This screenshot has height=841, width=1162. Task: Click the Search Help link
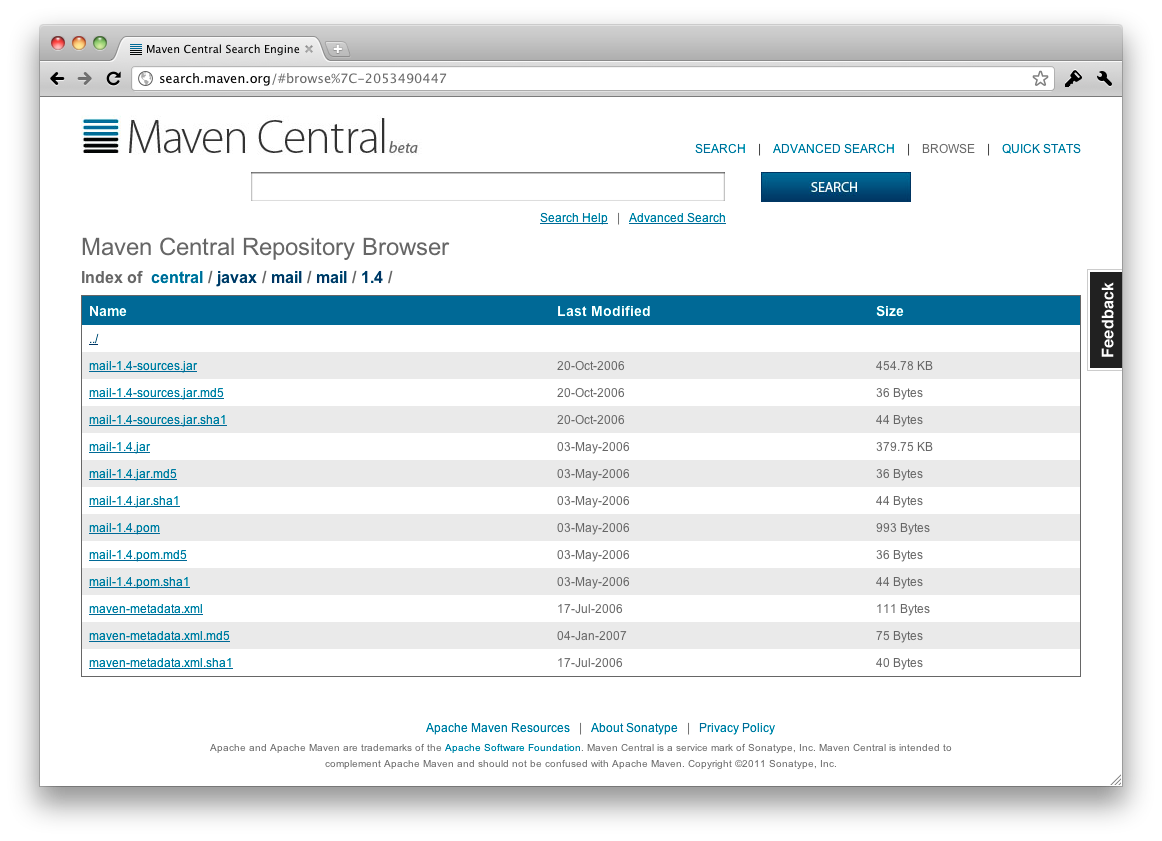tap(573, 218)
